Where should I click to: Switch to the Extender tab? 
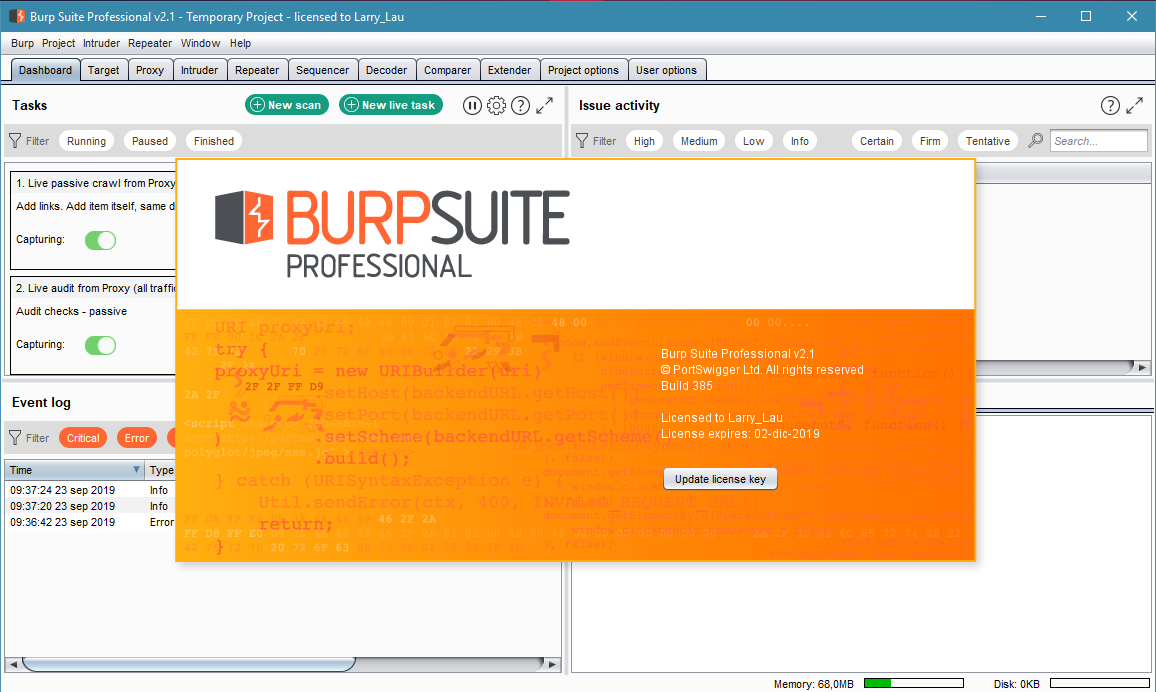coord(509,70)
